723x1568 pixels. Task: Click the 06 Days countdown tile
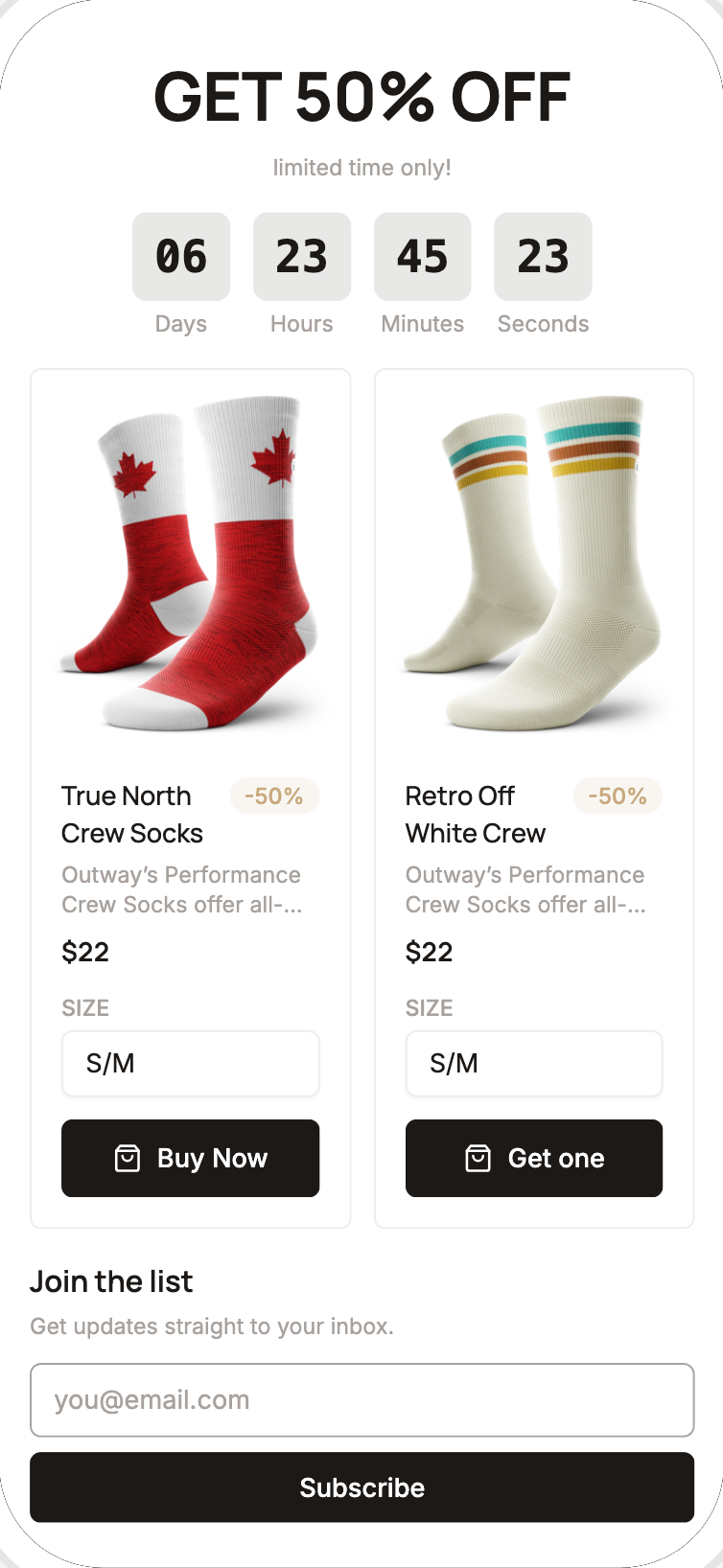181,257
